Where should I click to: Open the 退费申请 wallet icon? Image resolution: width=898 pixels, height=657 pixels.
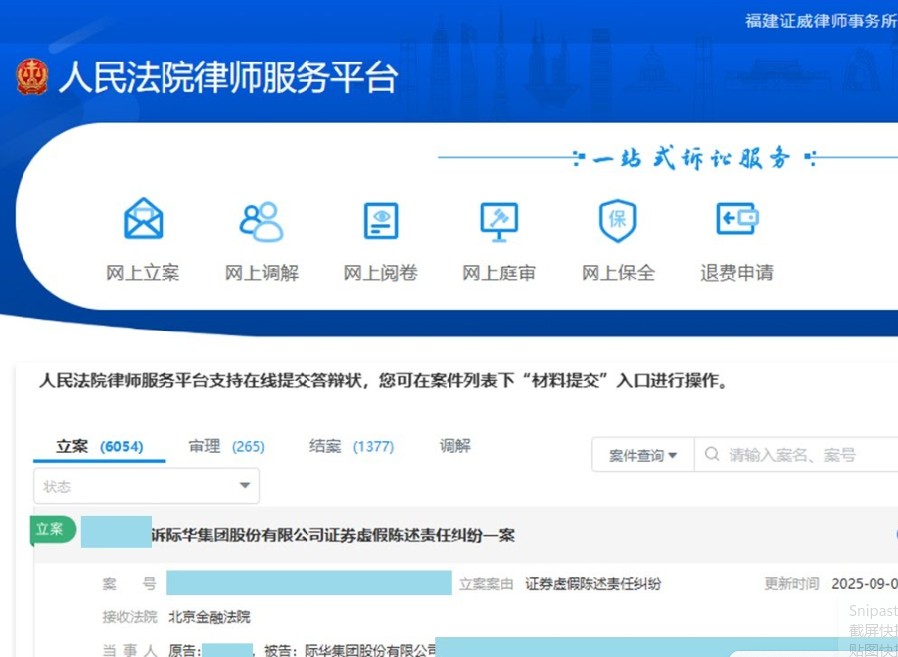click(737, 218)
